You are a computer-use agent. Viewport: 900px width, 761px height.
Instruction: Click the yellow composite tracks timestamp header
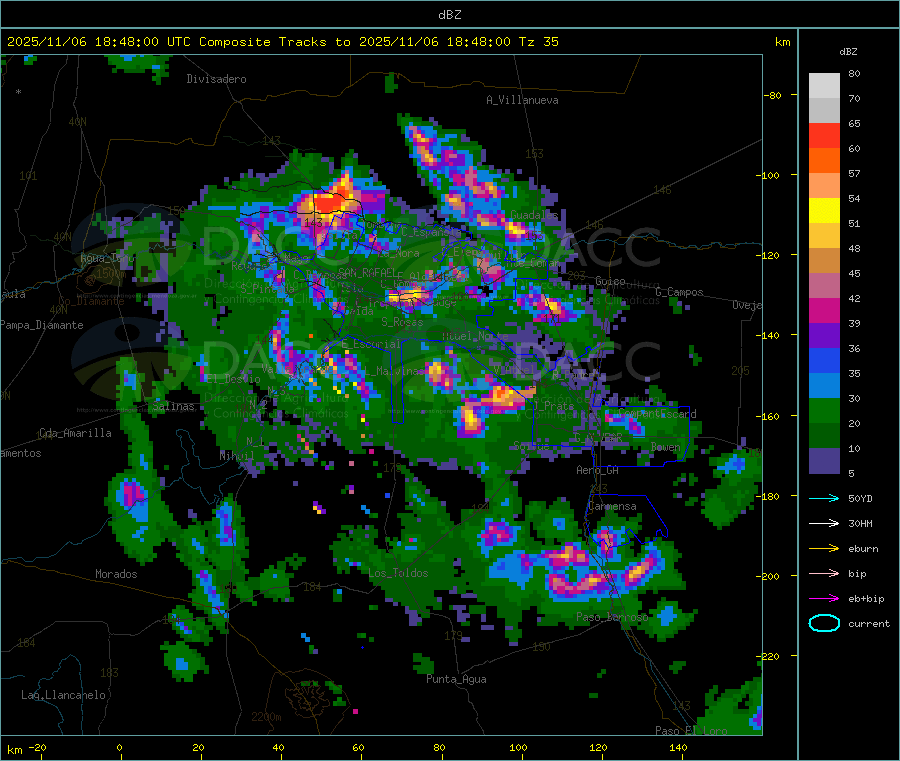coord(282,42)
